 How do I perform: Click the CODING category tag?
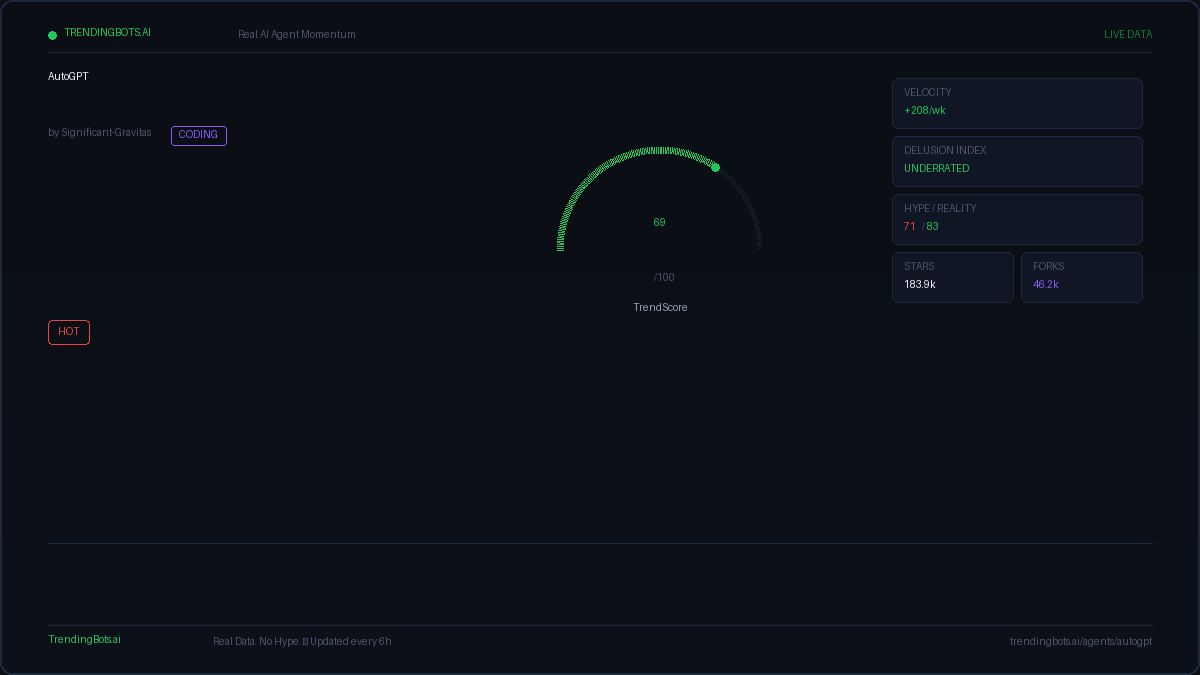click(x=199, y=135)
